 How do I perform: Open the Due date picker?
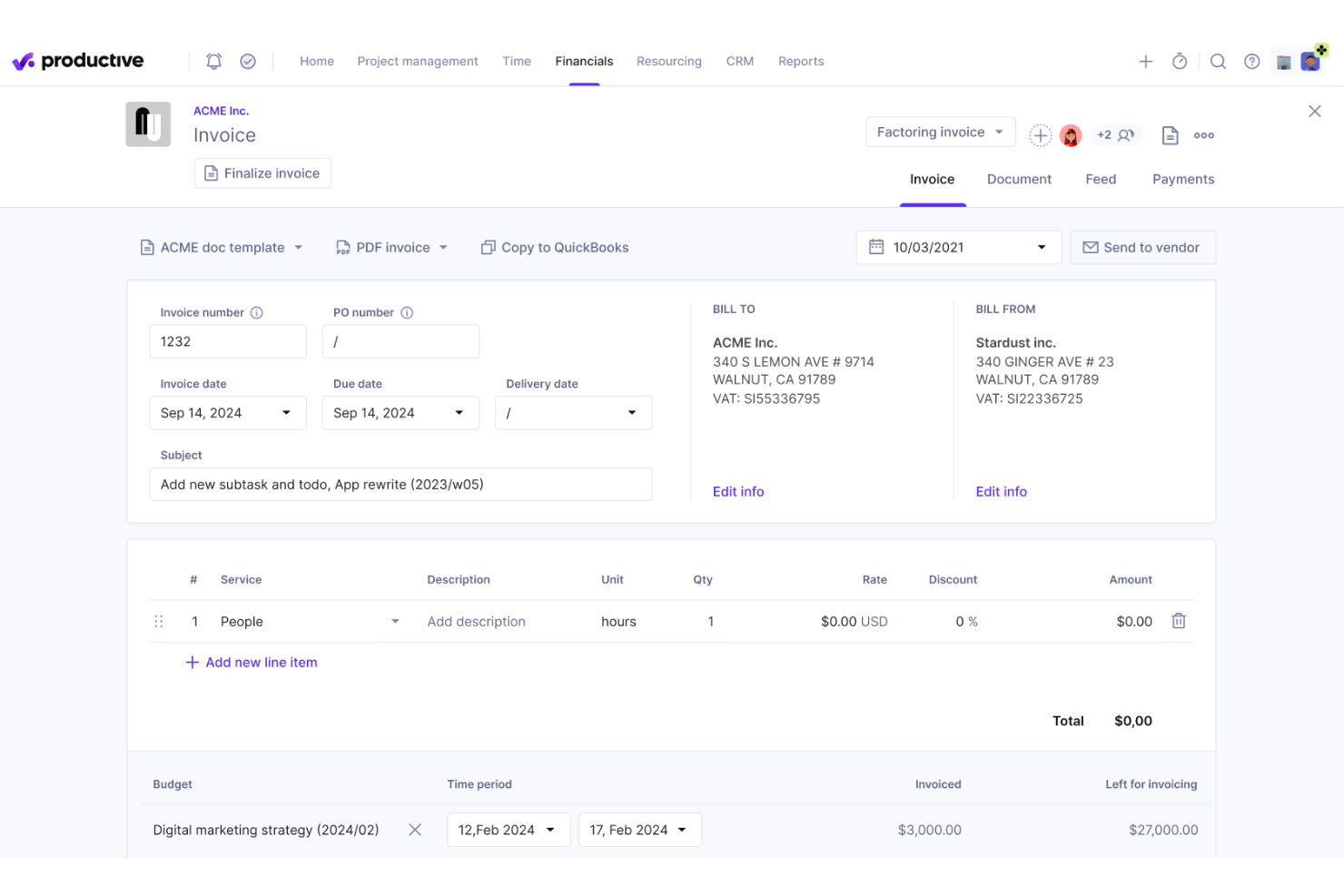[400, 413]
